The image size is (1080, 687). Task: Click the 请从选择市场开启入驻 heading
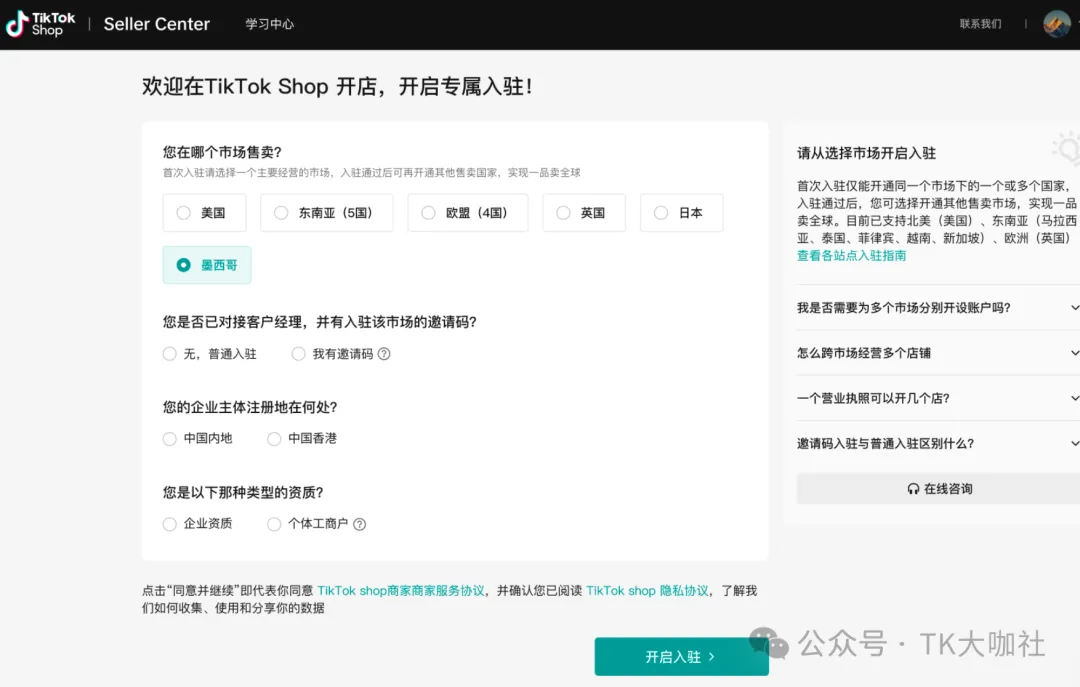point(866,153)
